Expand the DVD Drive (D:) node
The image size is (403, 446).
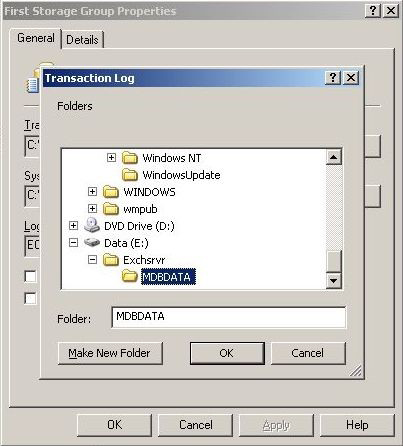coord(73,225)
